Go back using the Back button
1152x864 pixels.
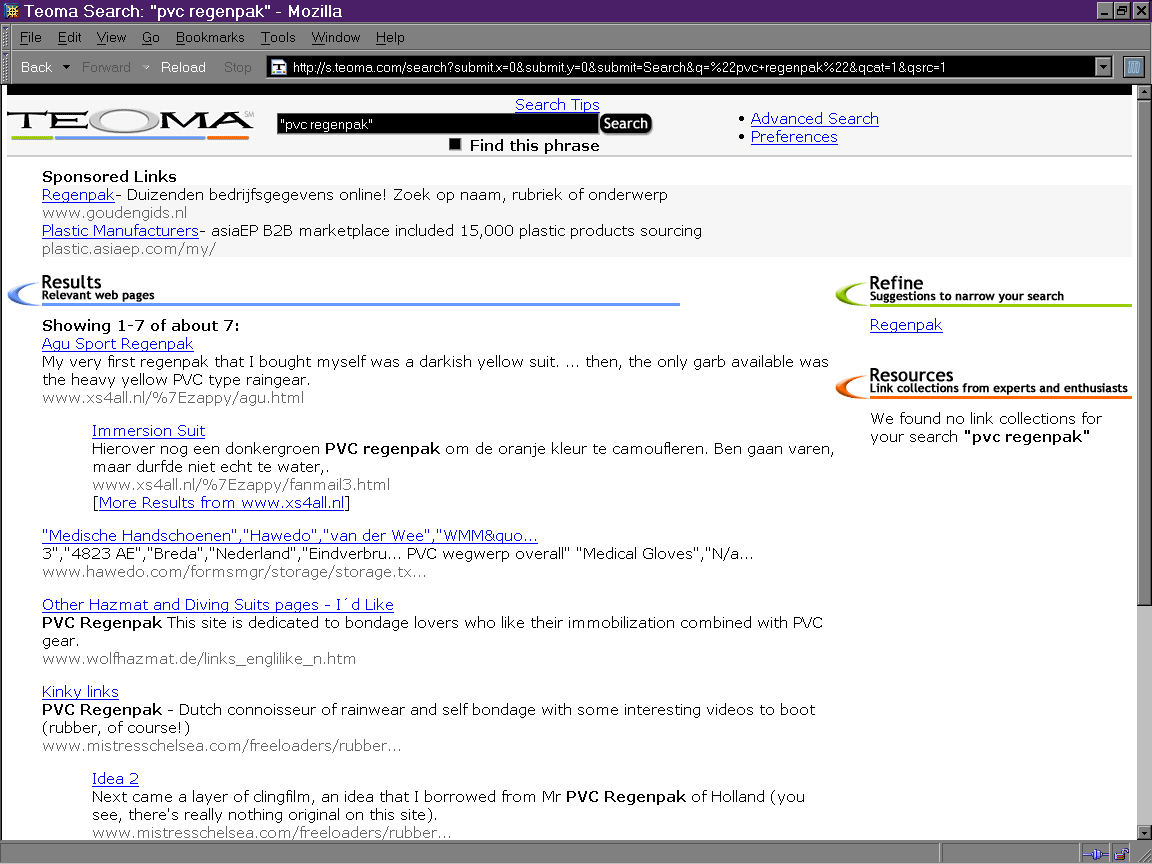tap(36, 68)
